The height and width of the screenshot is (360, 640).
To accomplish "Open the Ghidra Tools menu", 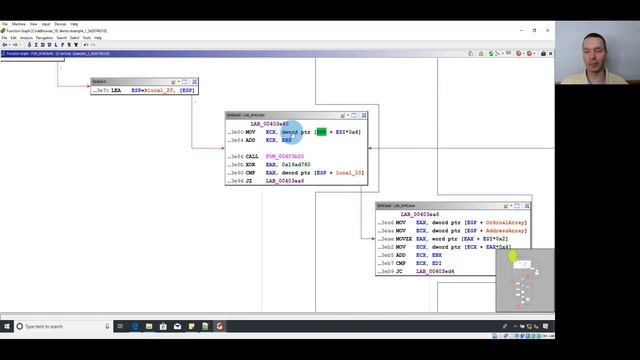I will [87, 38].
